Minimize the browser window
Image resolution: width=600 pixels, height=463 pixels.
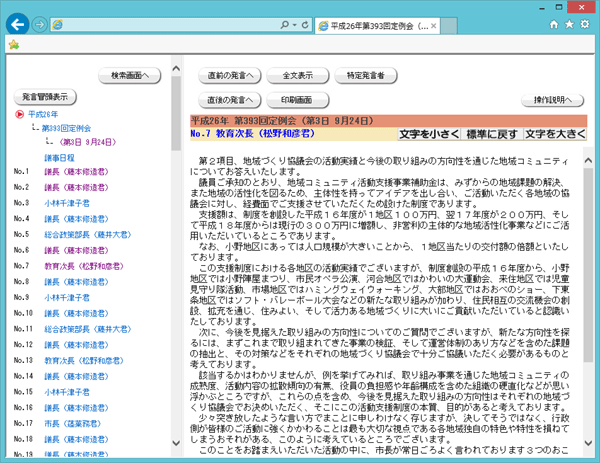542,8
